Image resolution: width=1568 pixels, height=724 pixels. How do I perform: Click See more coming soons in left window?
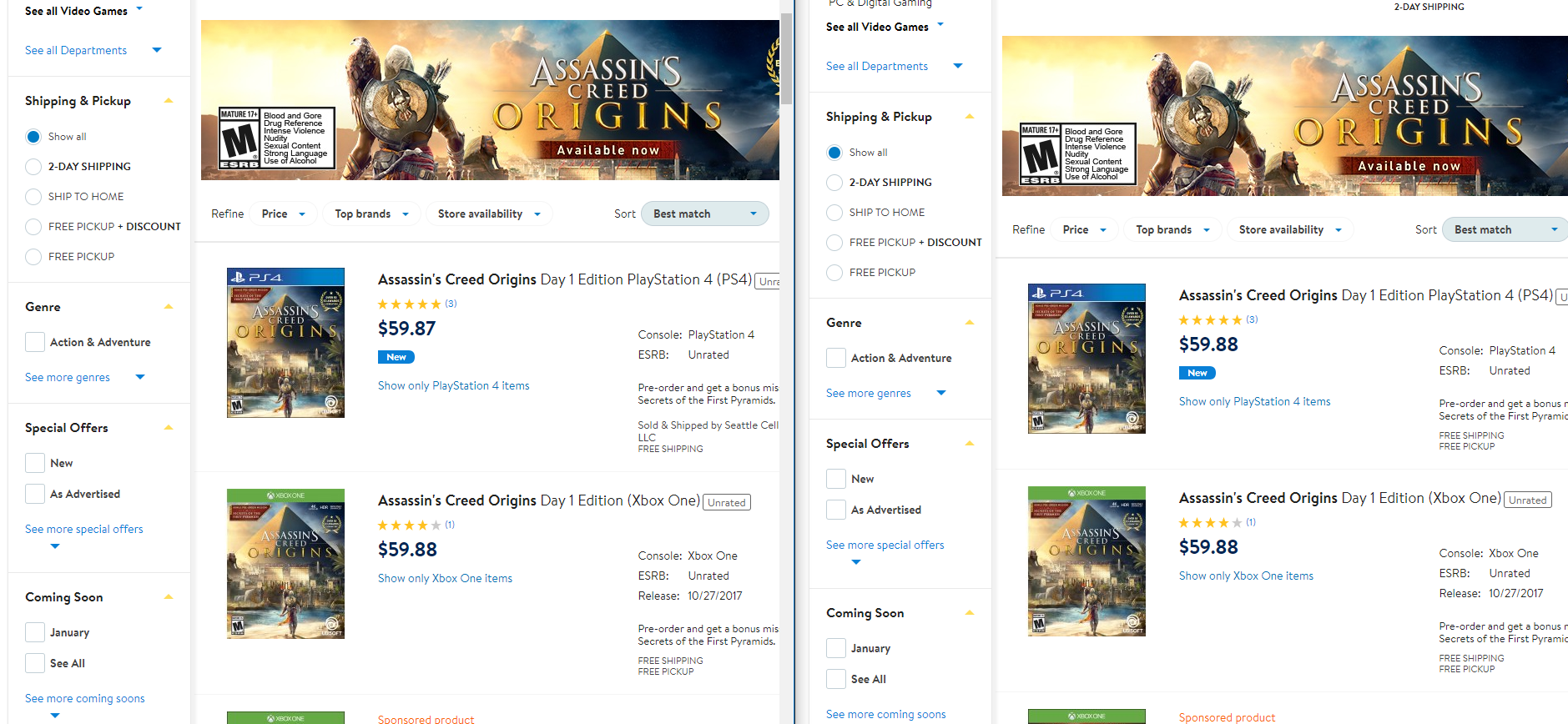[85, 699]
